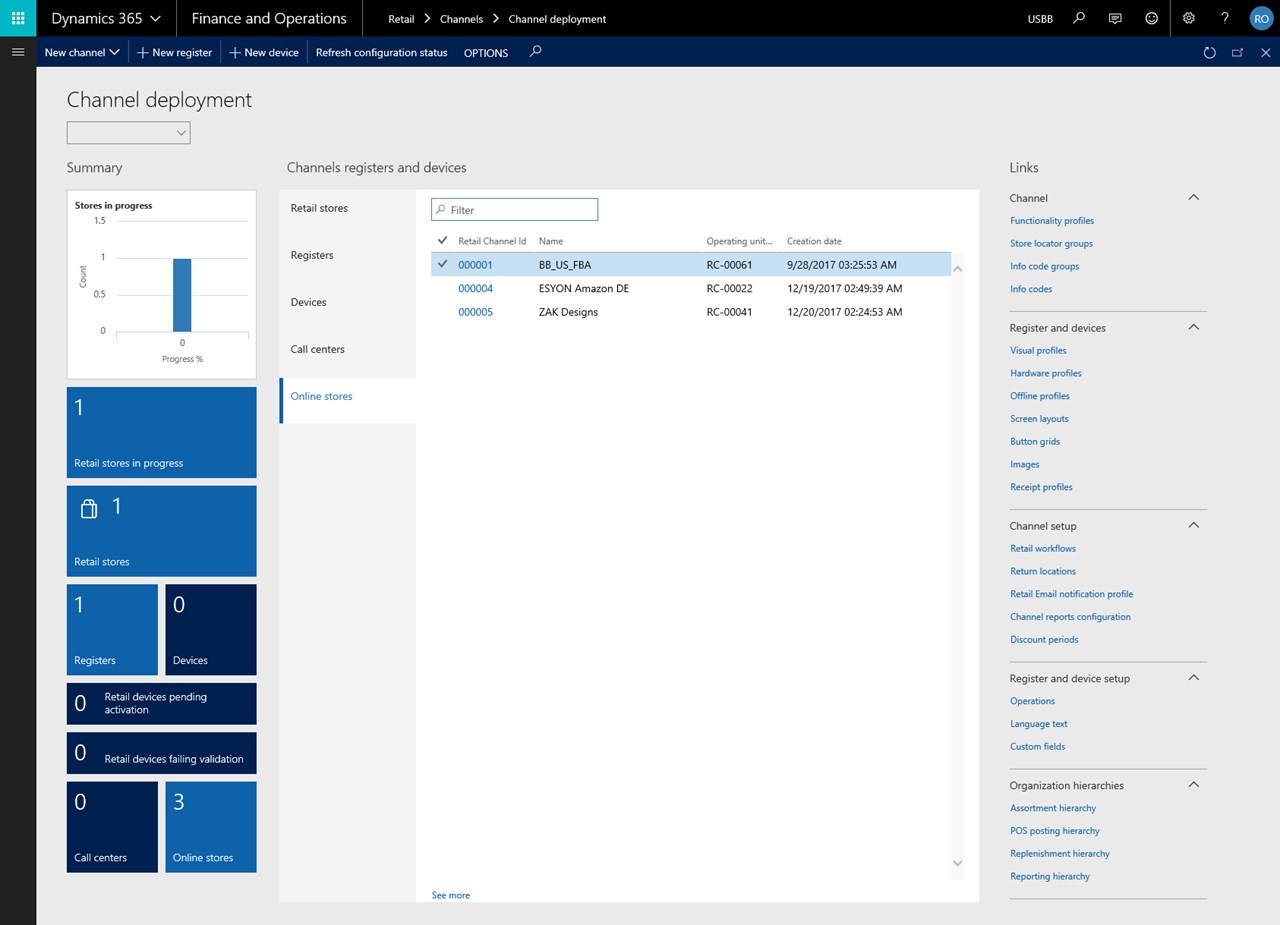Open channel 000001 link
The width and height of the screenshot is (1280, 925).
pos(475,265)
